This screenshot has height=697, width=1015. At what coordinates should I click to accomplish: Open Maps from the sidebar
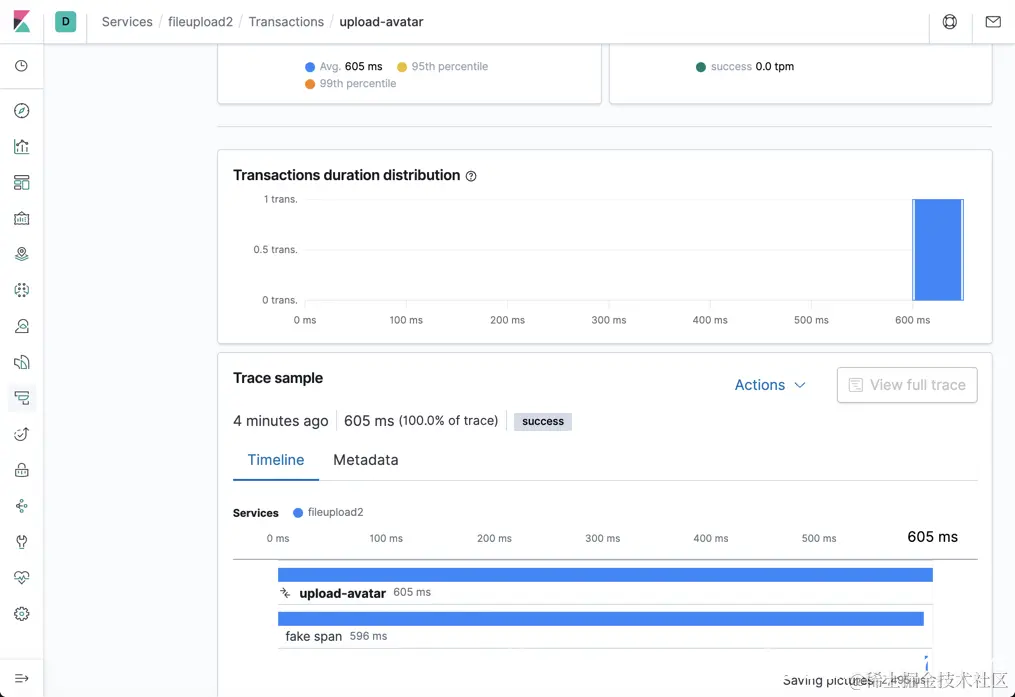[x=21, y=254]
